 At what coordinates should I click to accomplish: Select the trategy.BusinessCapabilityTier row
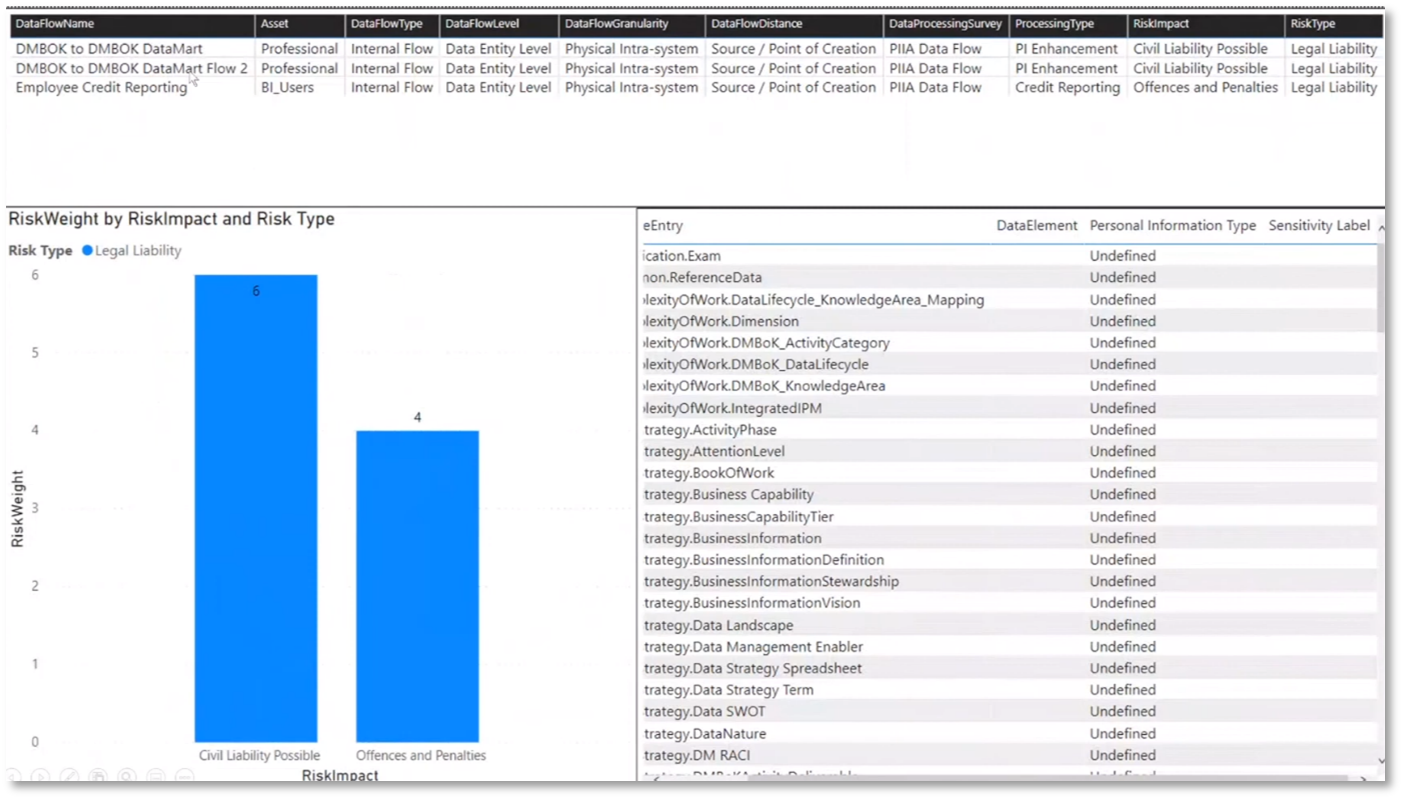(x=1008, y=516)
